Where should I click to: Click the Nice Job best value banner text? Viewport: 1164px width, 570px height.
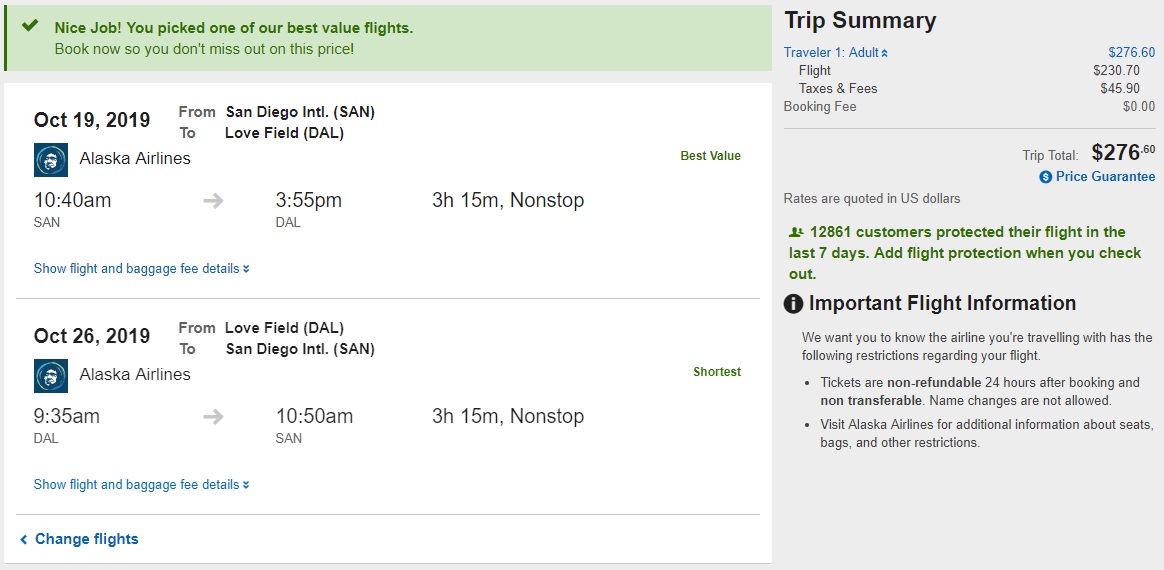[233, 28]
